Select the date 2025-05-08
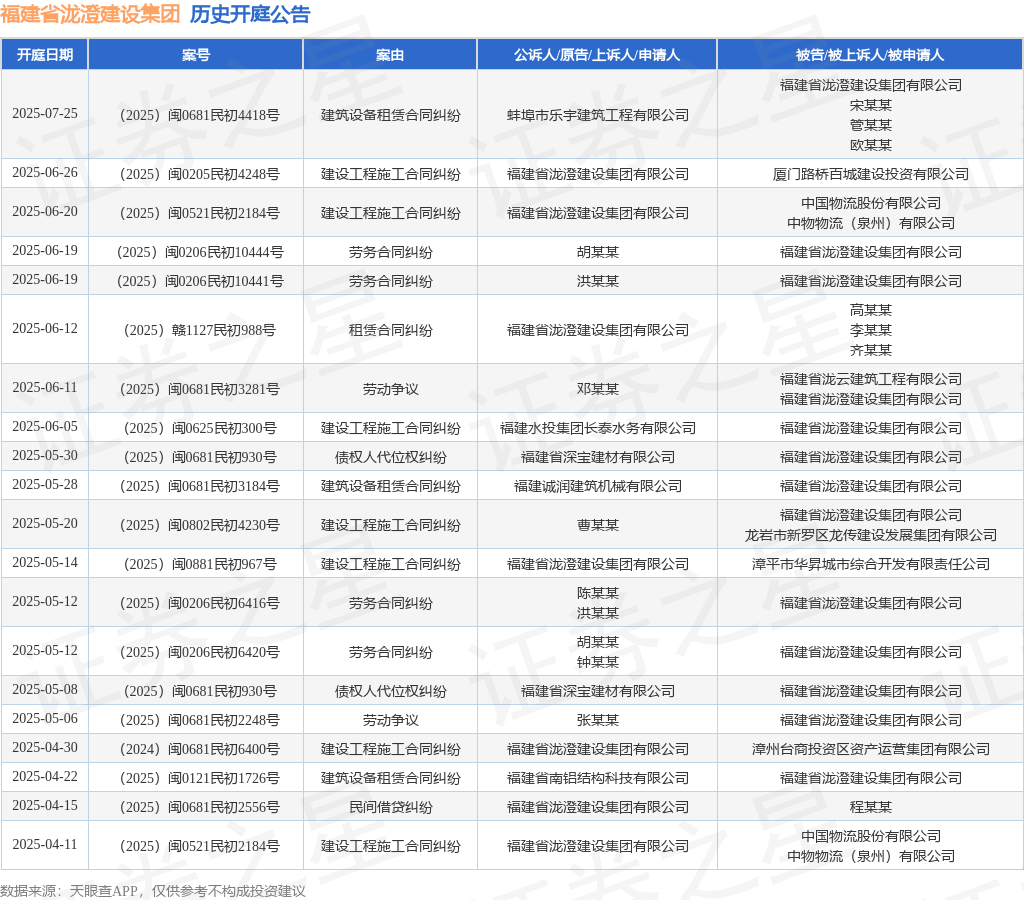This screenshot has width=1024, height=900. click(44, 690)
